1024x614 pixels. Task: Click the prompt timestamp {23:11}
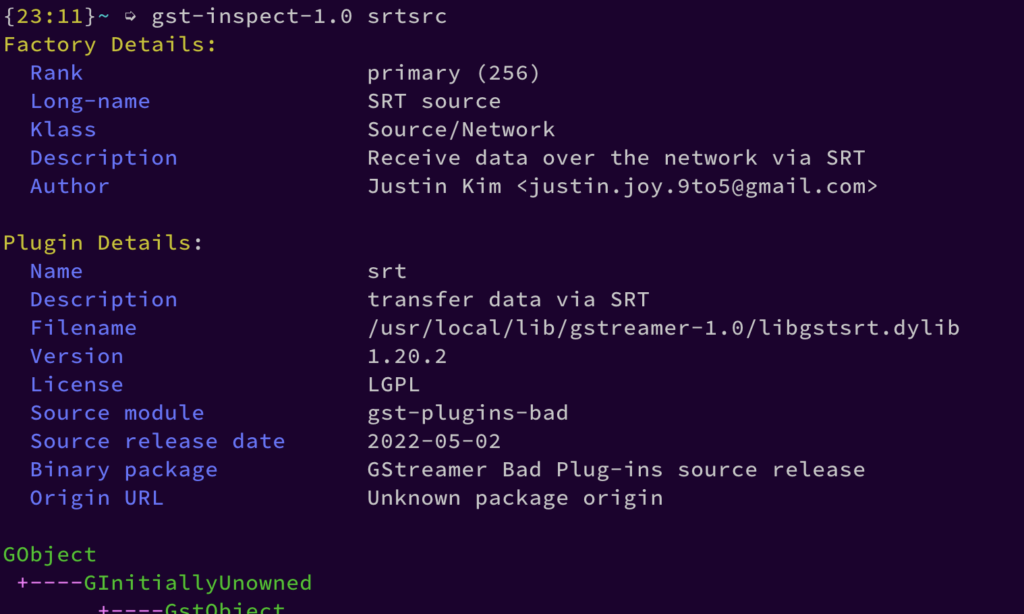(49, 16)
